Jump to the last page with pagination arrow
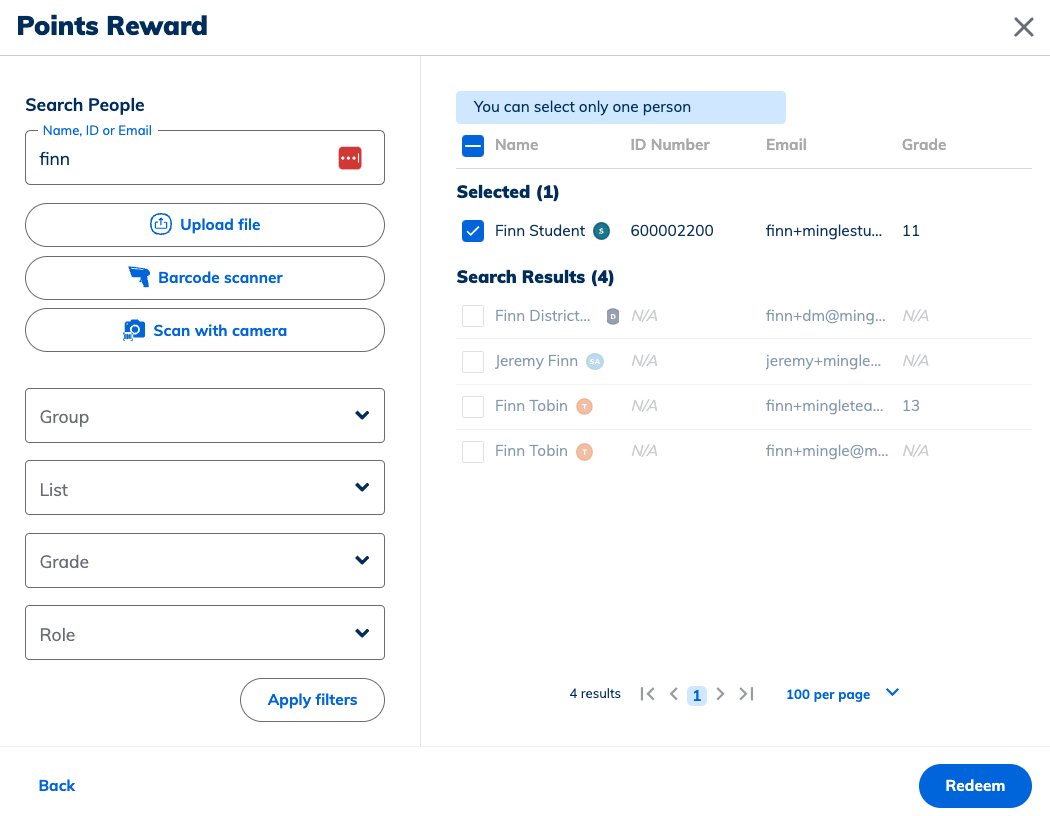 pos(746,693)
